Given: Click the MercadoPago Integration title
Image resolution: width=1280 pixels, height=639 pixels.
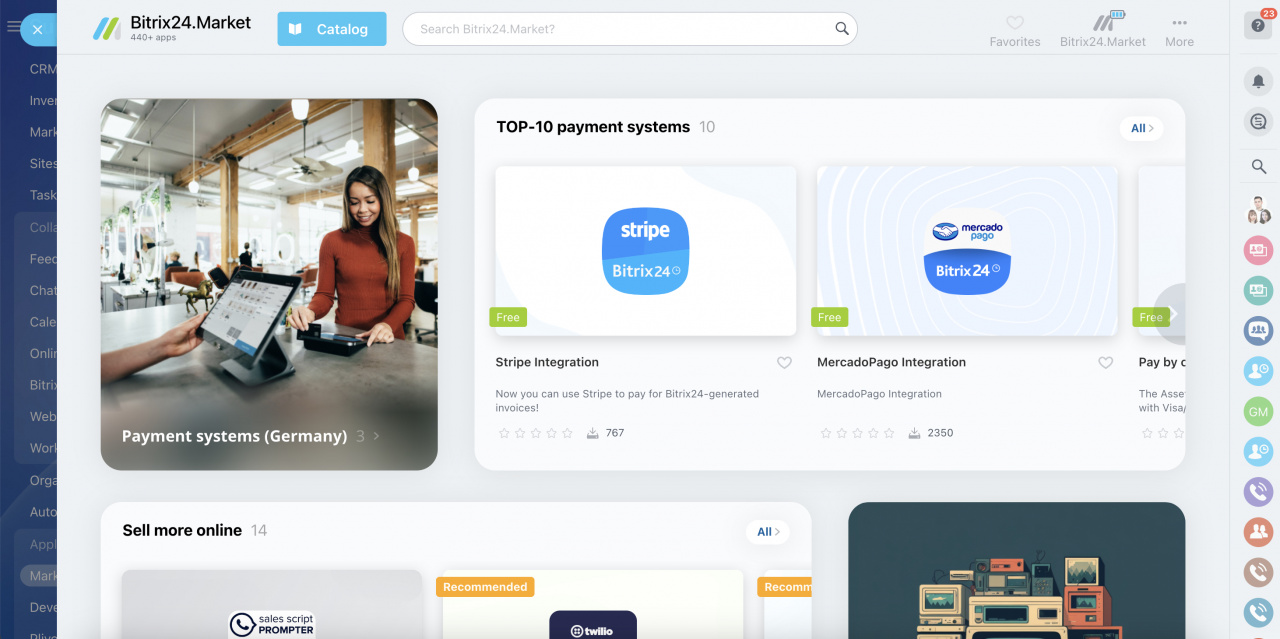Looking at the screenshot, I should [x=892, y=362].
